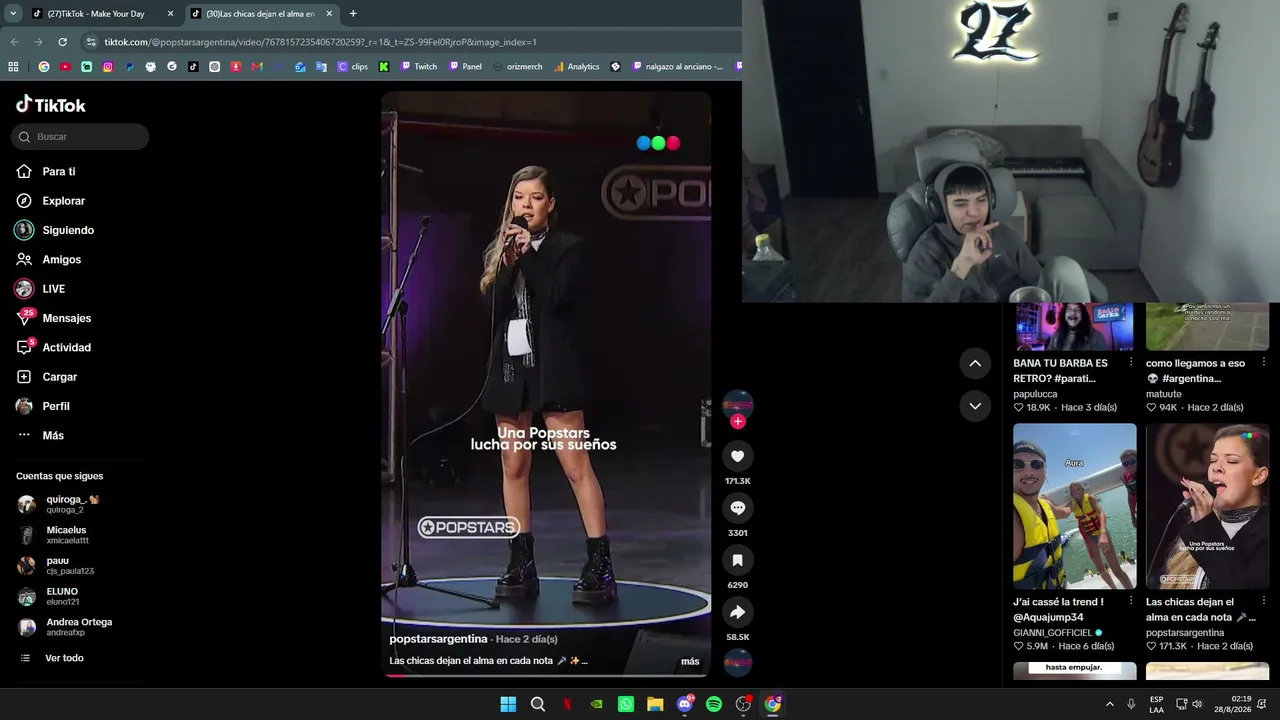The width and height of the screenshot is (1280, 720).
Task: Follow popstarsargentina with the red plus button
Action: [x=738, y=422]
